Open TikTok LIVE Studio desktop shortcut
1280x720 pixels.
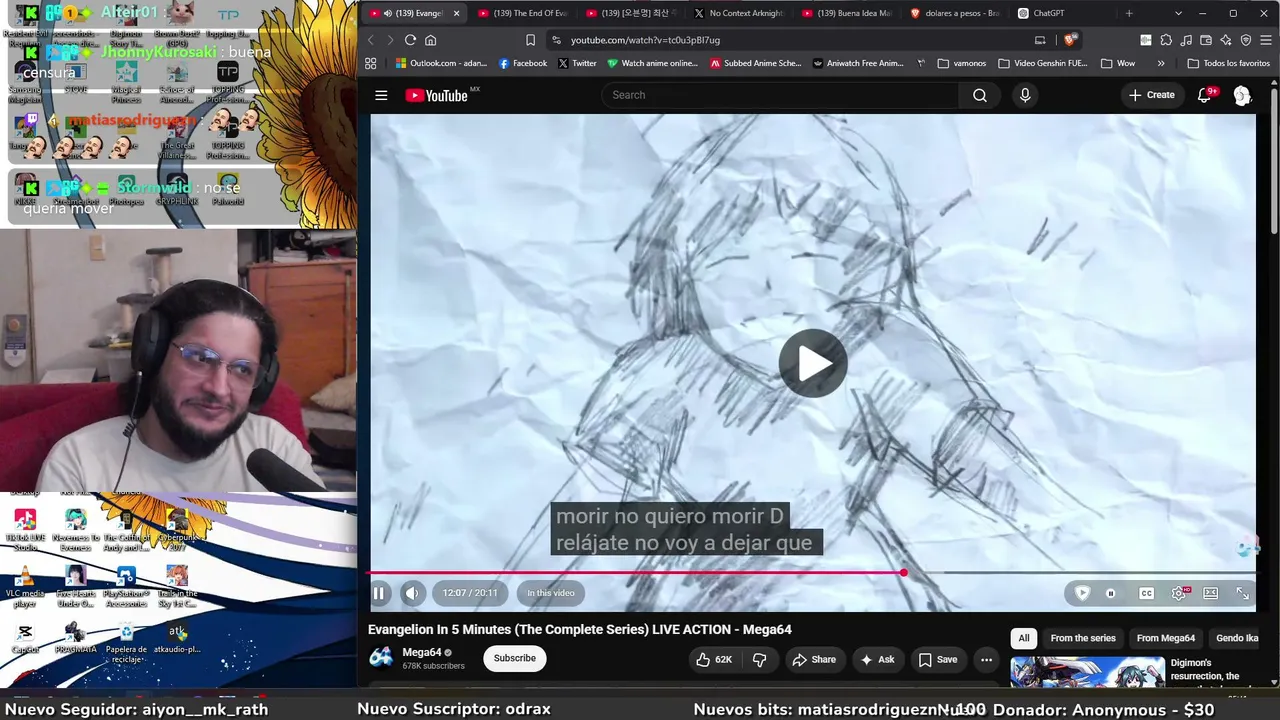[x=25, y=530]
